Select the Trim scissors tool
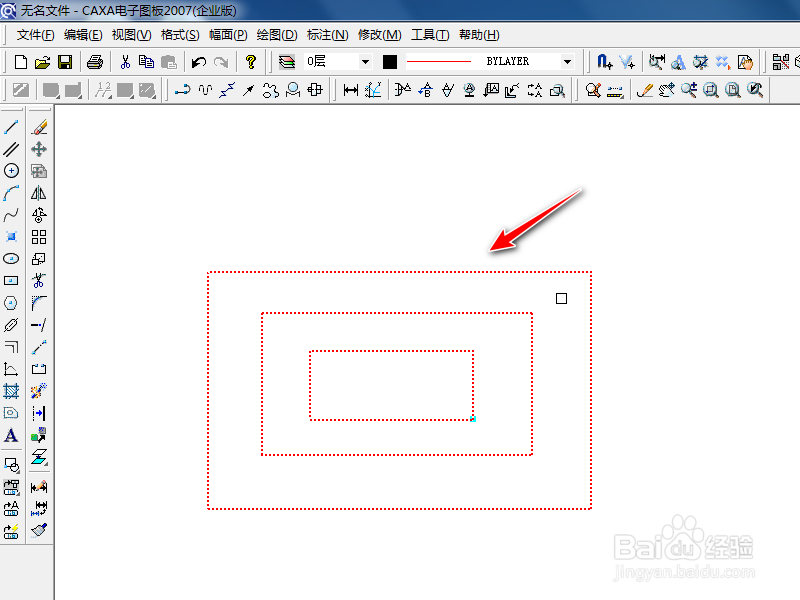The height and width of the screenshot is (600, 800). pyautogui.click(x=39, y=281)
